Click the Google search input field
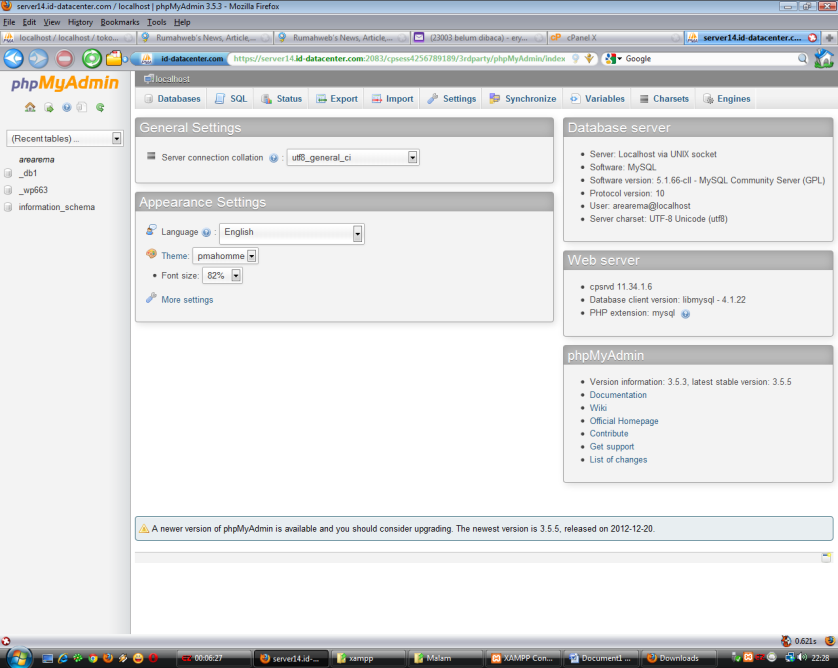This screenshot has width=838, height=668. (711, 58)
